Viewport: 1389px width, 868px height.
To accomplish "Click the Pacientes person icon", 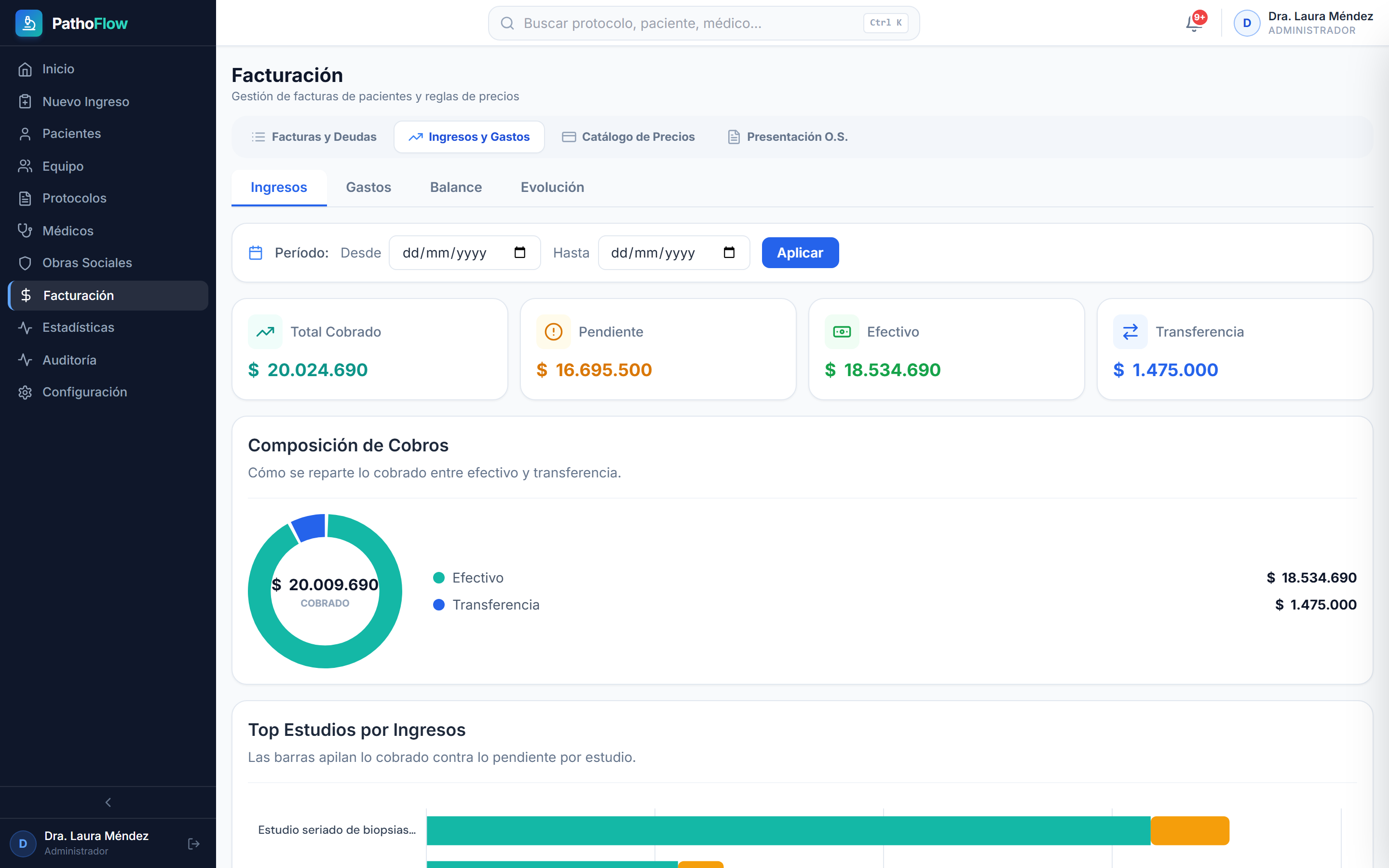I will pyautogui.click(x=25, y=134).
